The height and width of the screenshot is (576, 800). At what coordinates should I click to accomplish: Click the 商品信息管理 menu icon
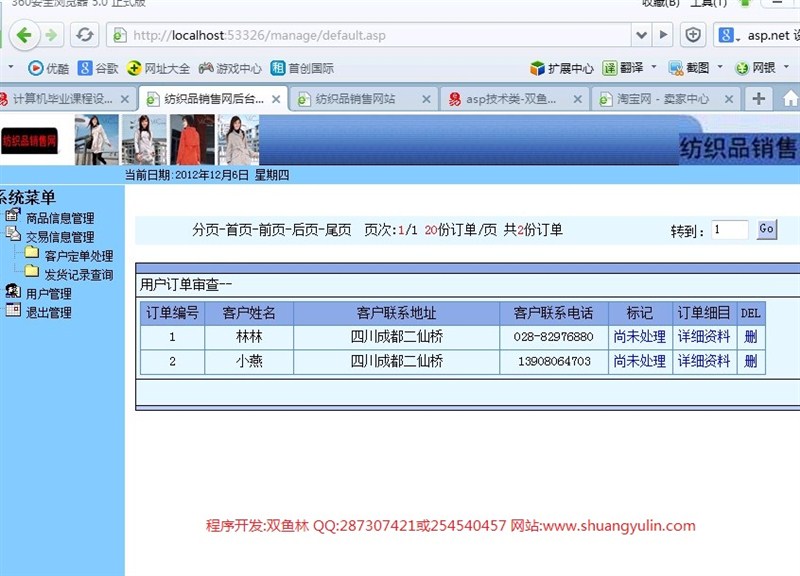pyautogui.click(x=13, y=215)
